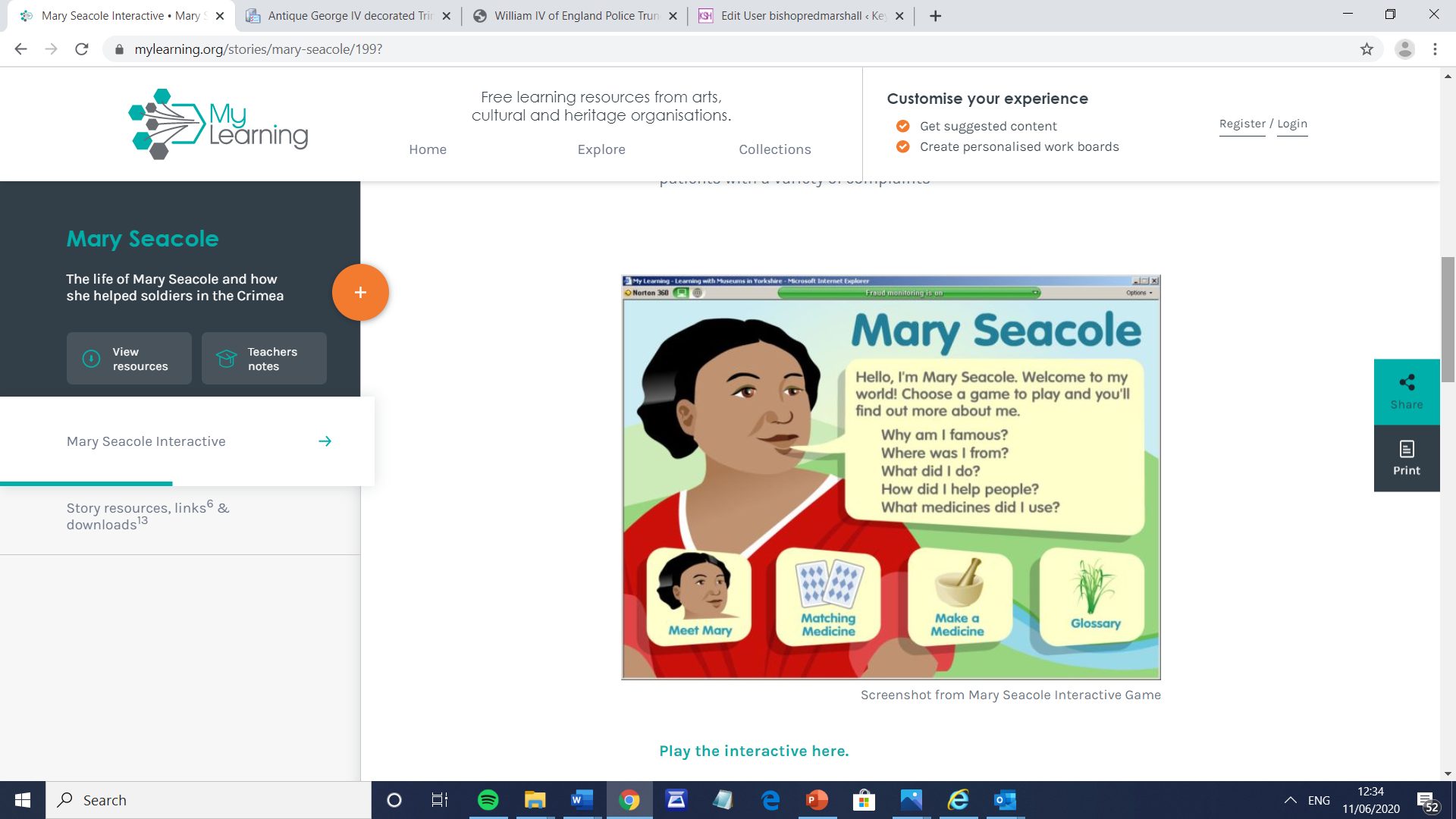
Task: Click 'Play the interactive here.' link
Action: click(x=754, y=751)
